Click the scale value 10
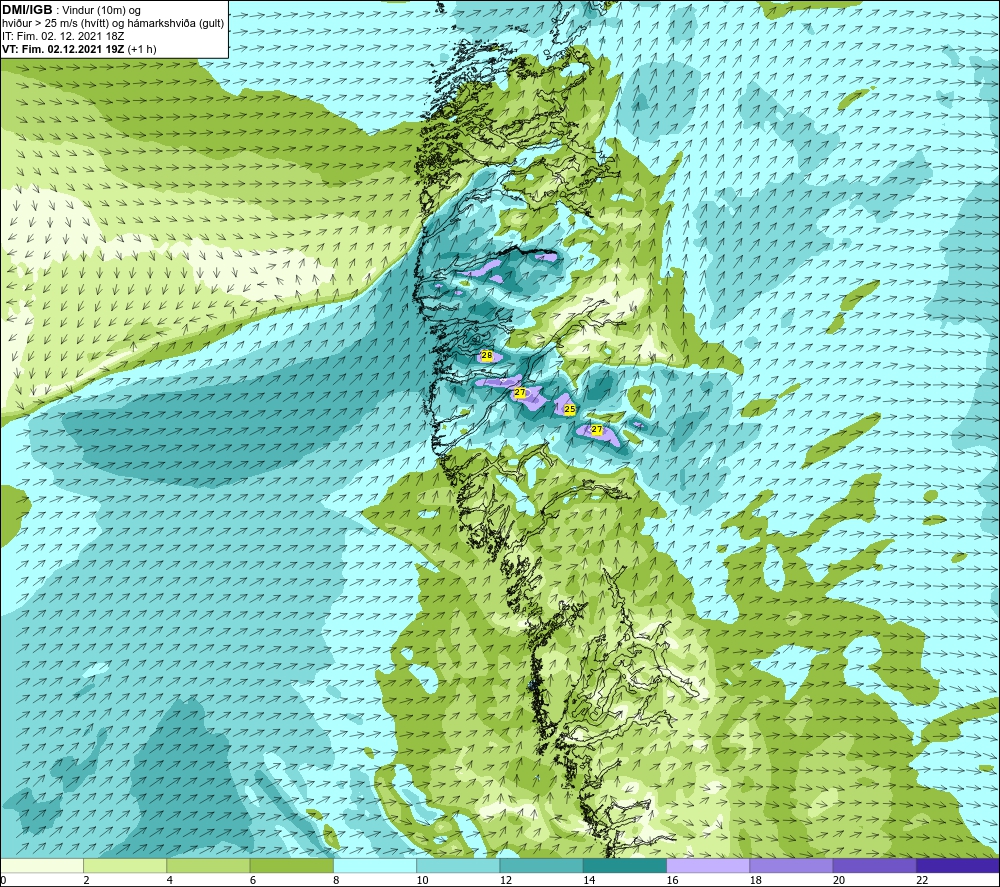Image resolution: width=1000 pixels, height=887 pixels. coord(422,880)
